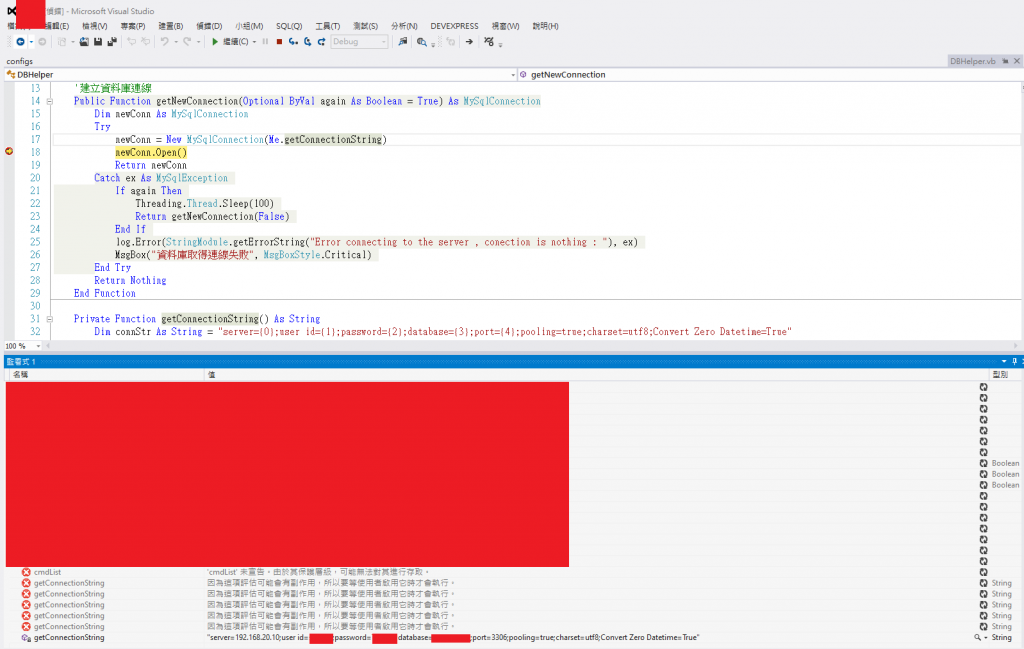Select the configs tab

[x=20, y=61]
